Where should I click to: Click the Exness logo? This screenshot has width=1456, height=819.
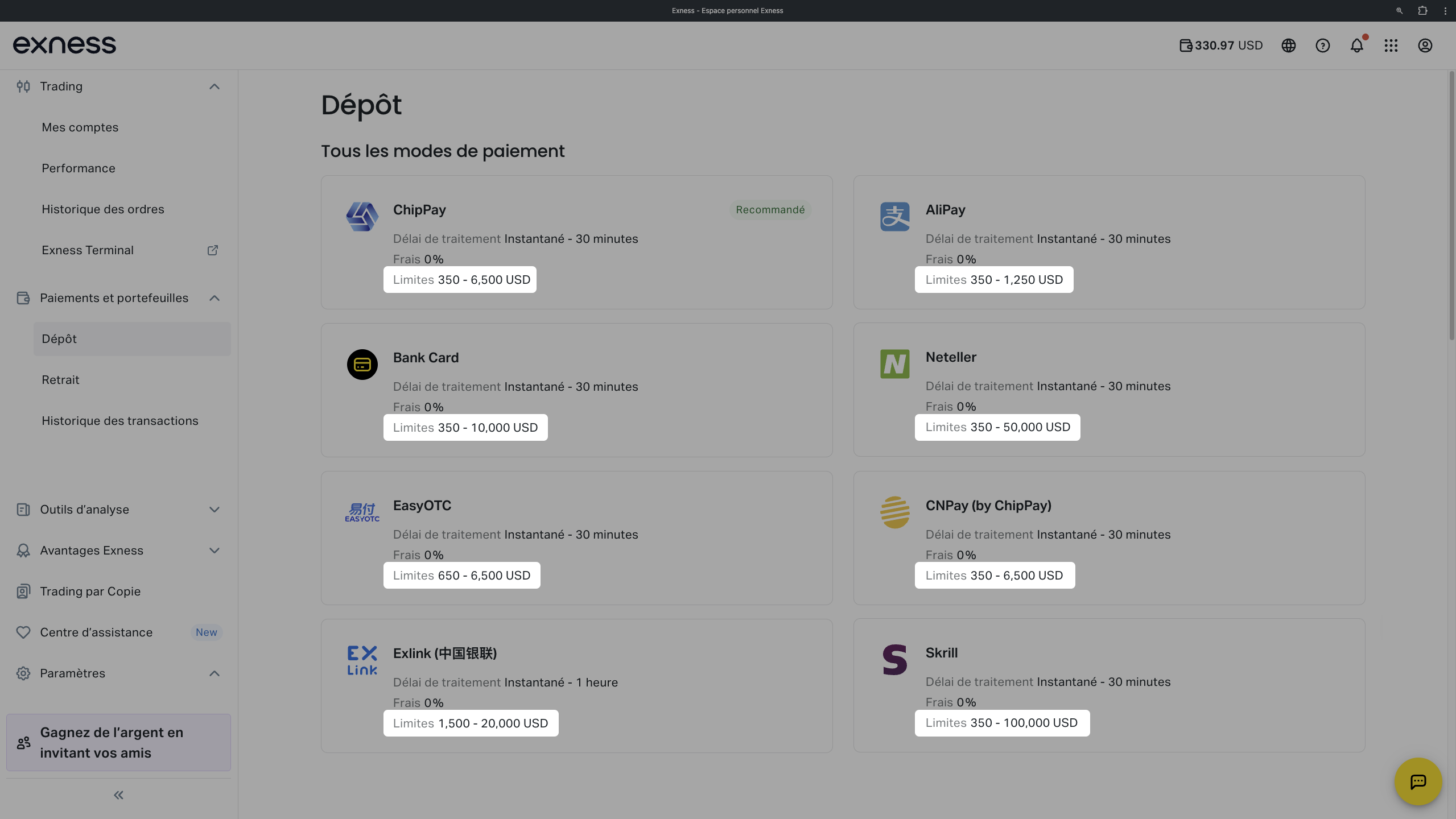click(64, 45)
